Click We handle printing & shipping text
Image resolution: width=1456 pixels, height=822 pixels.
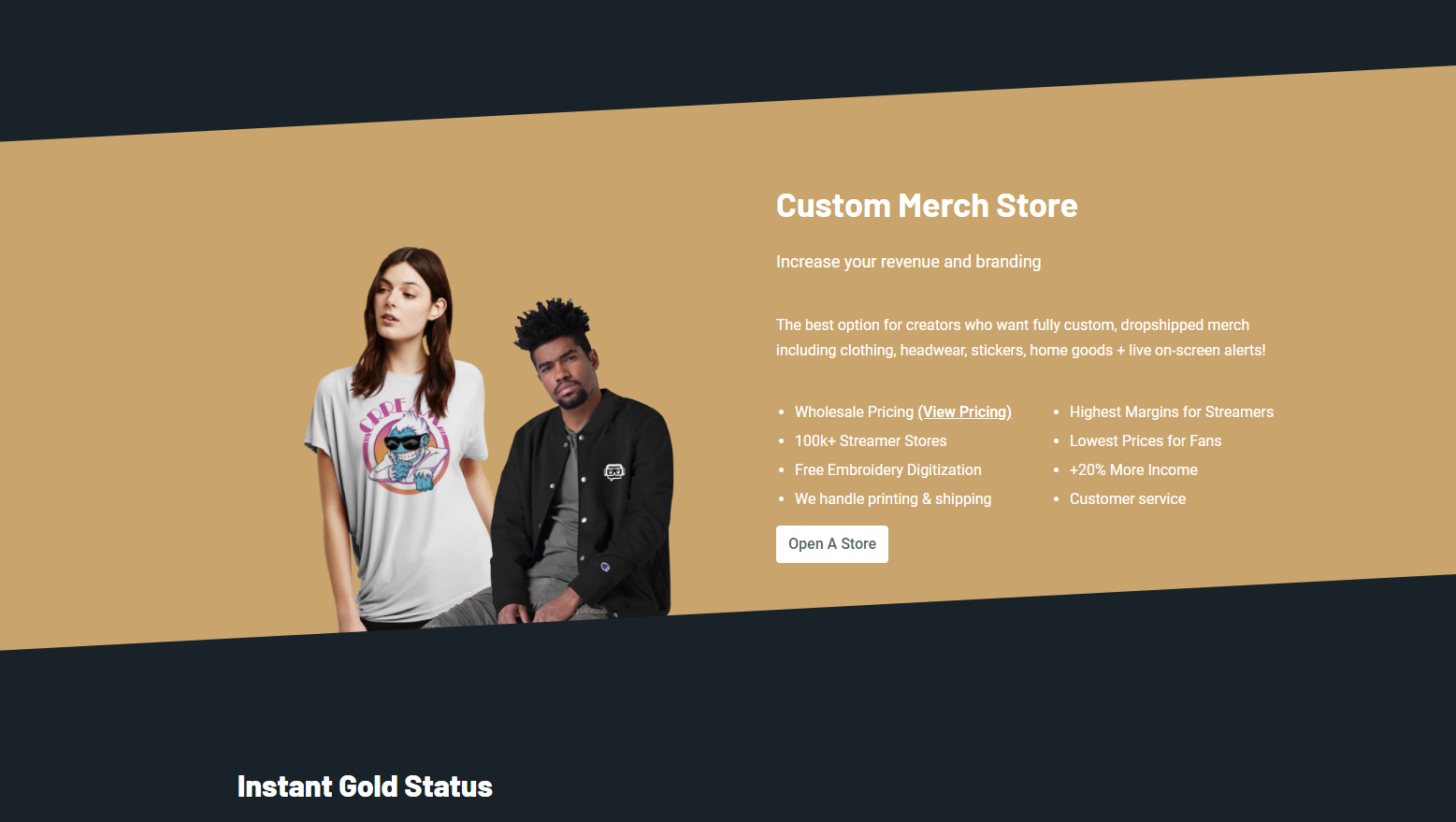[x=893, y=498]
